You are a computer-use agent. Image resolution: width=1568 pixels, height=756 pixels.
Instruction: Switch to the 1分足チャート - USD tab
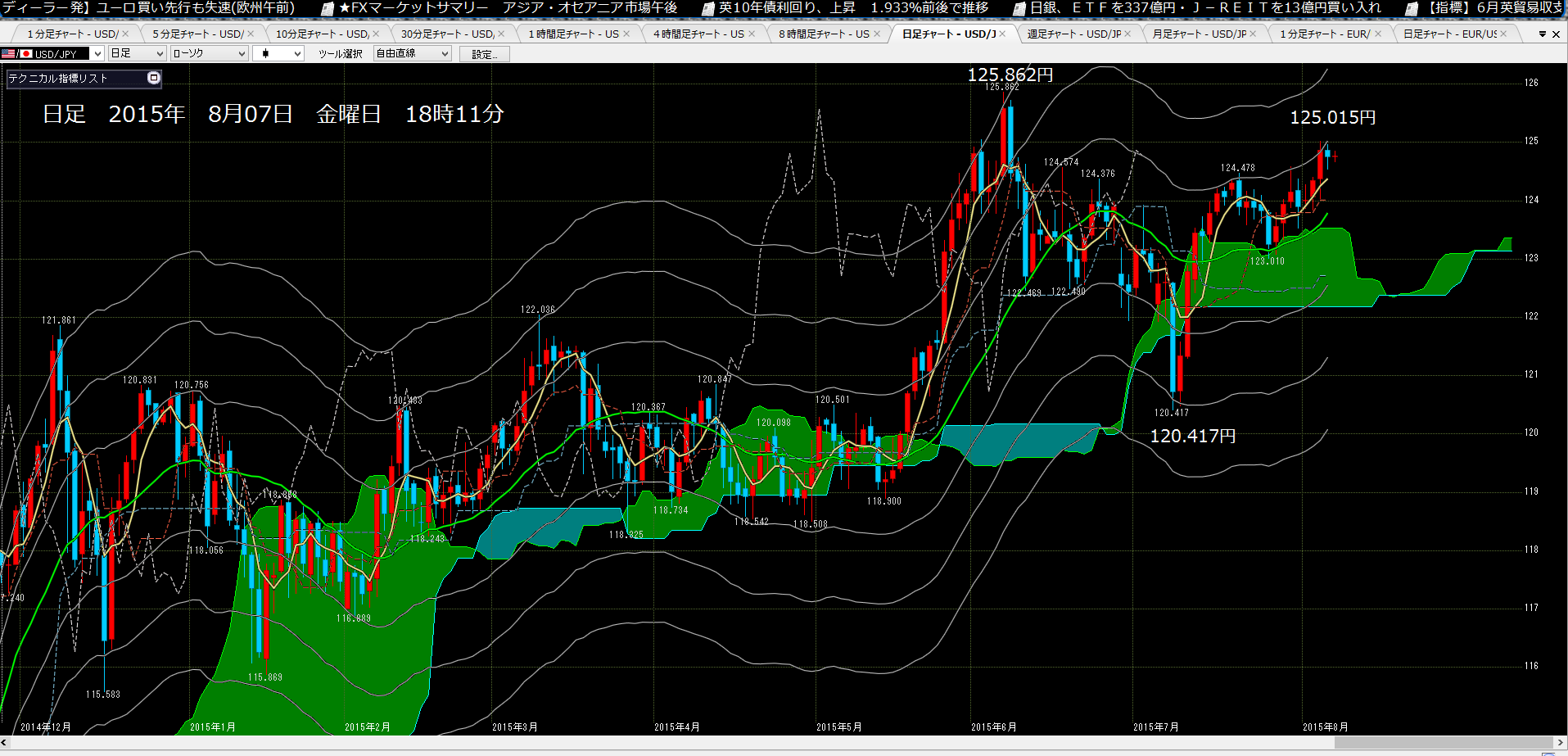(72, 34)
